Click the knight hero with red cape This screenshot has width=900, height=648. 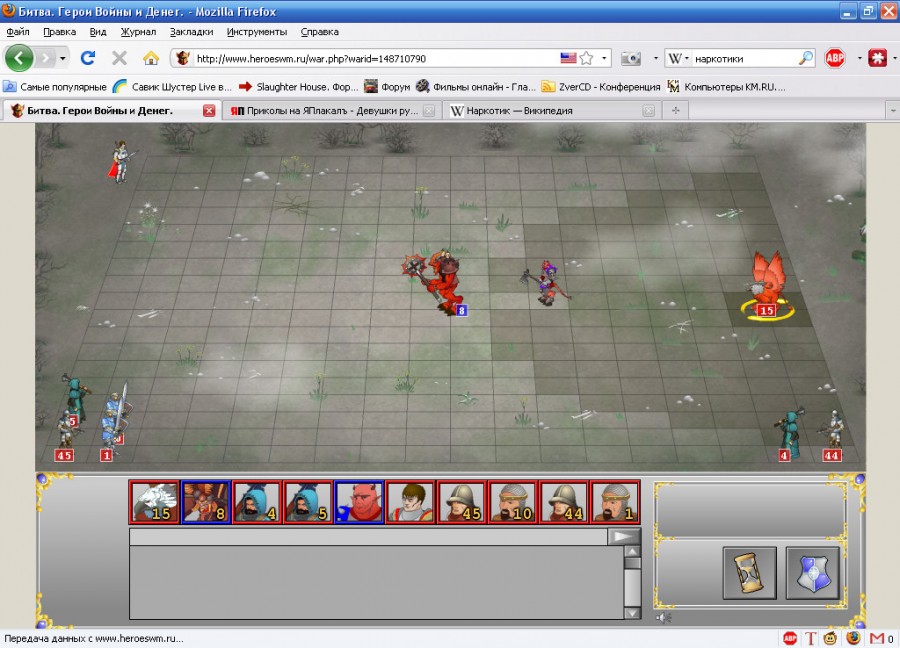[121, 161]
